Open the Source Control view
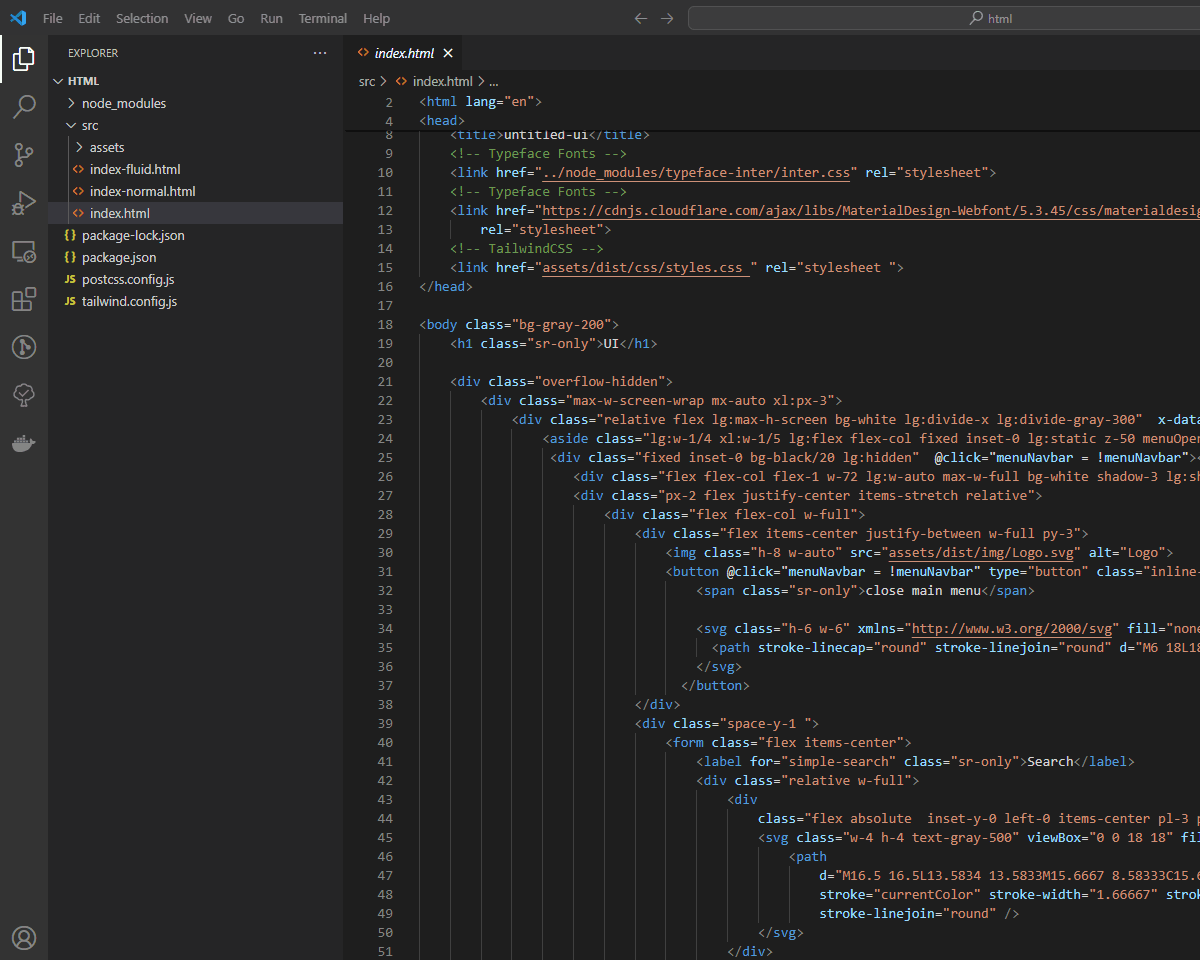The height and width of the screenshot is (960, 1200). 24,155
